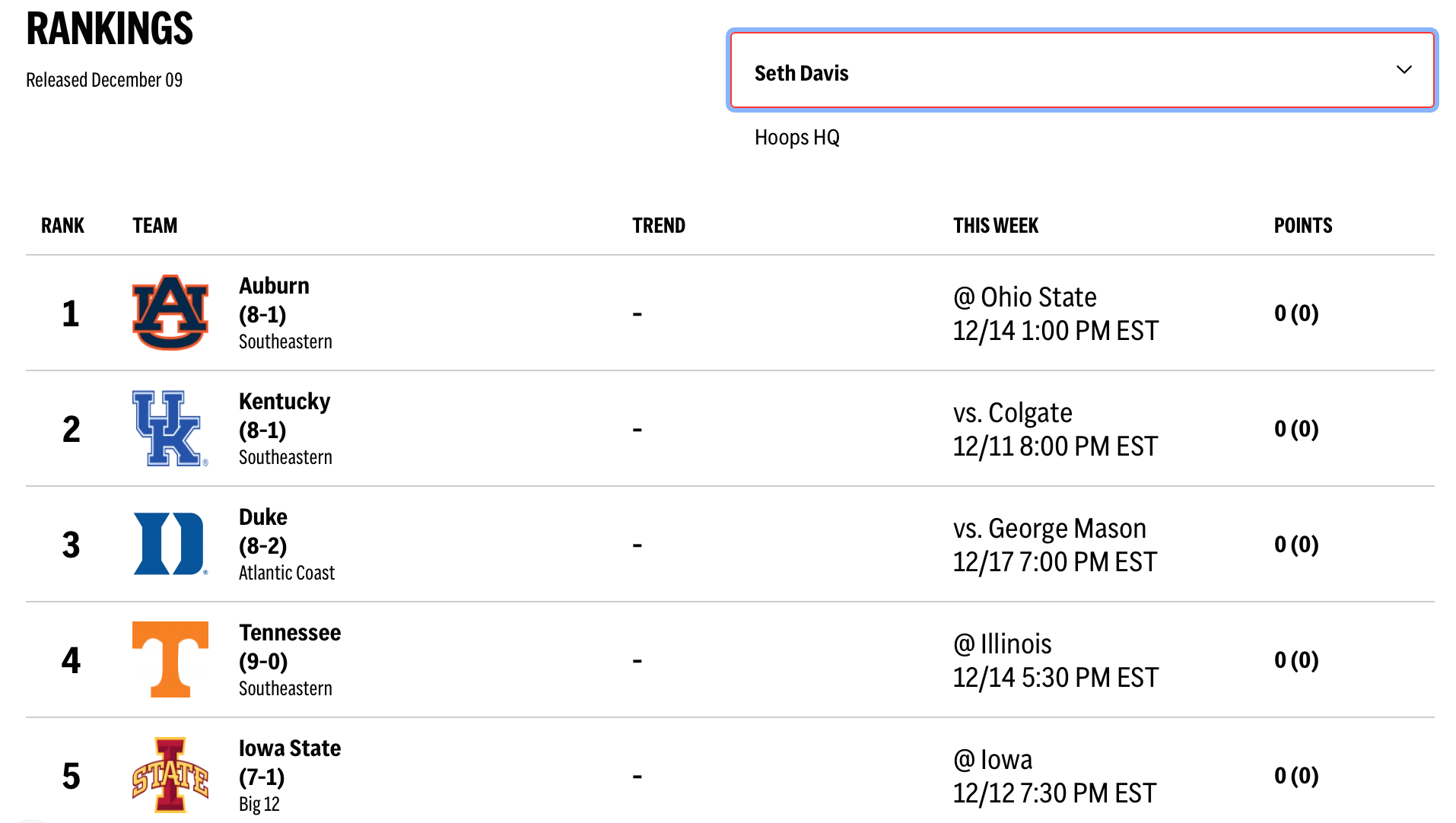Viewport: 1456px width, 823px height.
Task: Click the Auburn team logo
Action: [x=170, y=313]
